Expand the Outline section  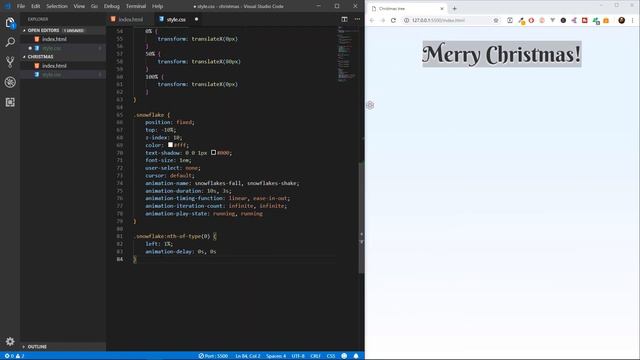pyautogui.click(x=63, y=347)
